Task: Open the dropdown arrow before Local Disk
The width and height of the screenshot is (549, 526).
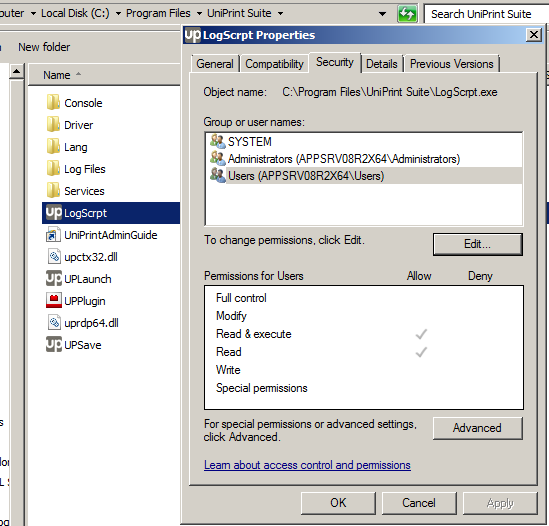Action: point(33,14)
